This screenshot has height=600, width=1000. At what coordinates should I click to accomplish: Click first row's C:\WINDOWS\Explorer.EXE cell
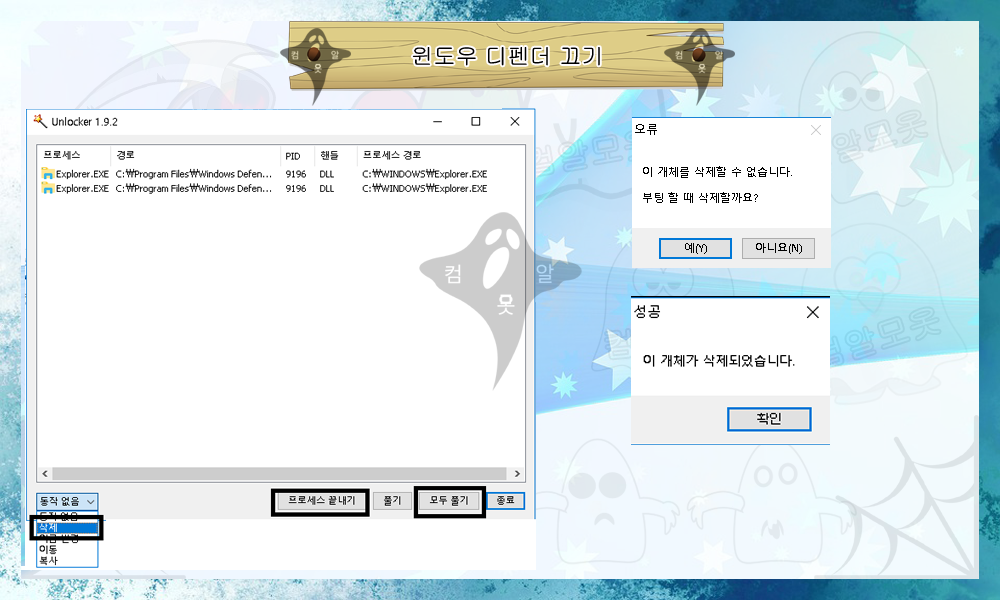(425, 173)
